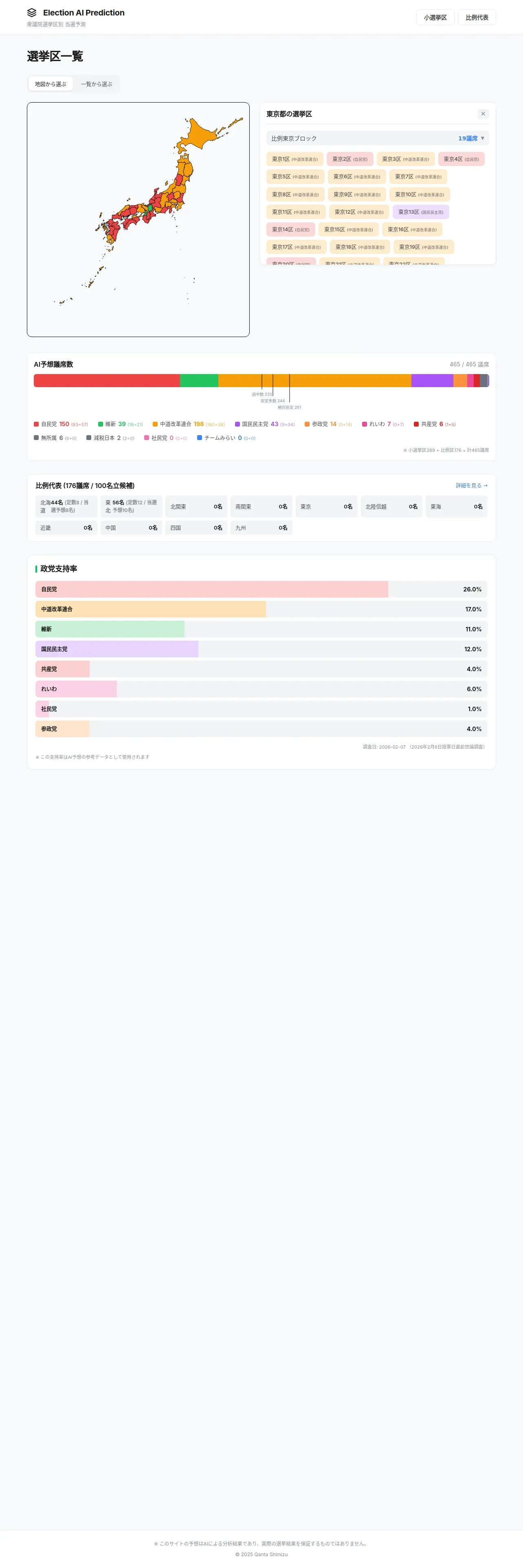The image size is (523, 1568).
Task: Click the 近畿 block proportional card
Action: 66,528
